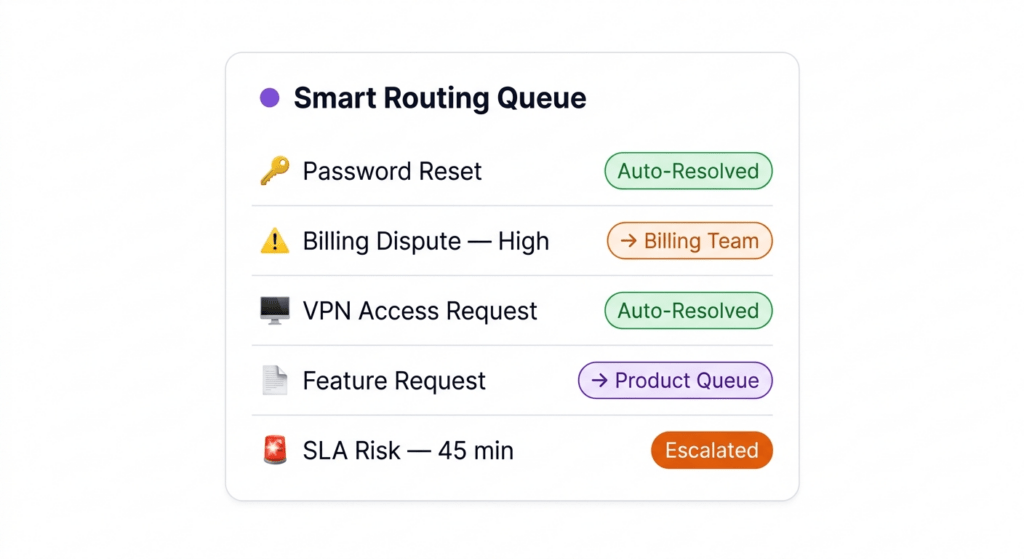The image size is (1024, 559).
Task: Open the VPN Access Request ticket
Action: tap(420, 311)
